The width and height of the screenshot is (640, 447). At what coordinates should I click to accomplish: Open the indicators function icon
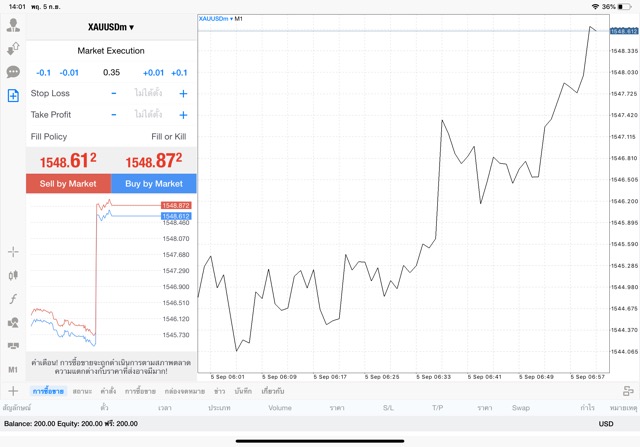click(x=13, y=299)
